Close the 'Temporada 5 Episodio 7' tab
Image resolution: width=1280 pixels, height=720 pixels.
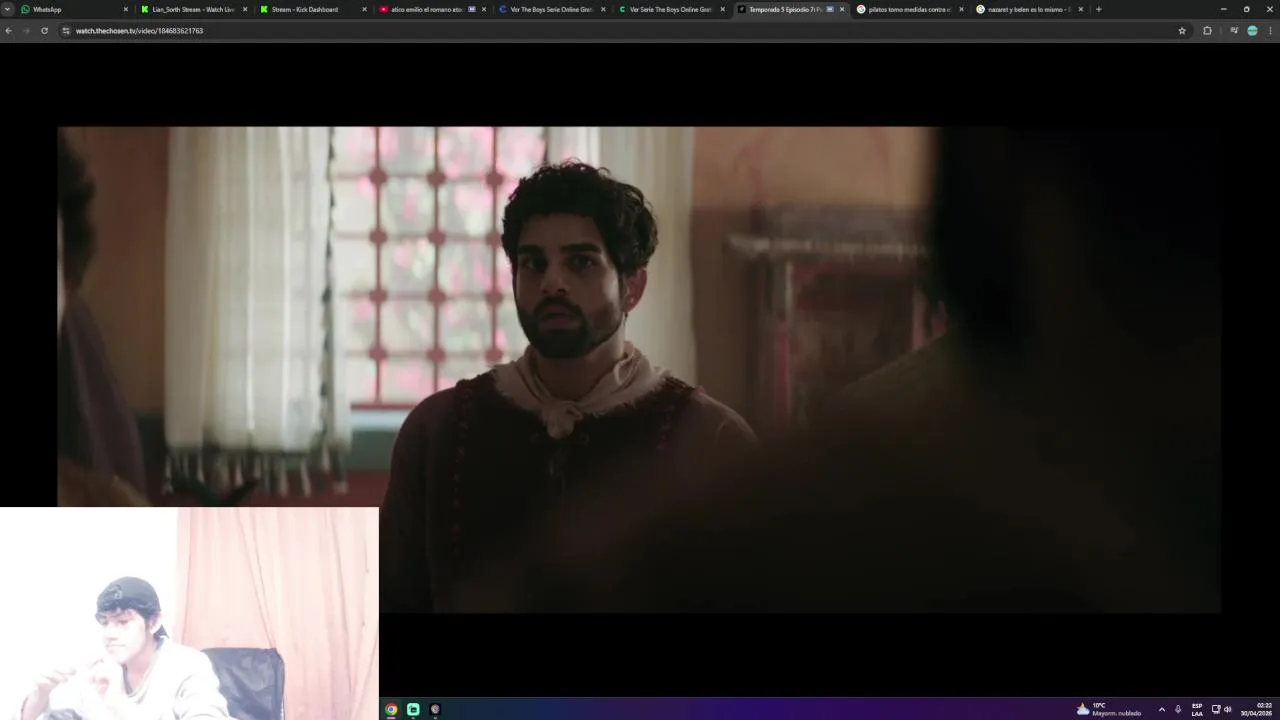[842, 9]
